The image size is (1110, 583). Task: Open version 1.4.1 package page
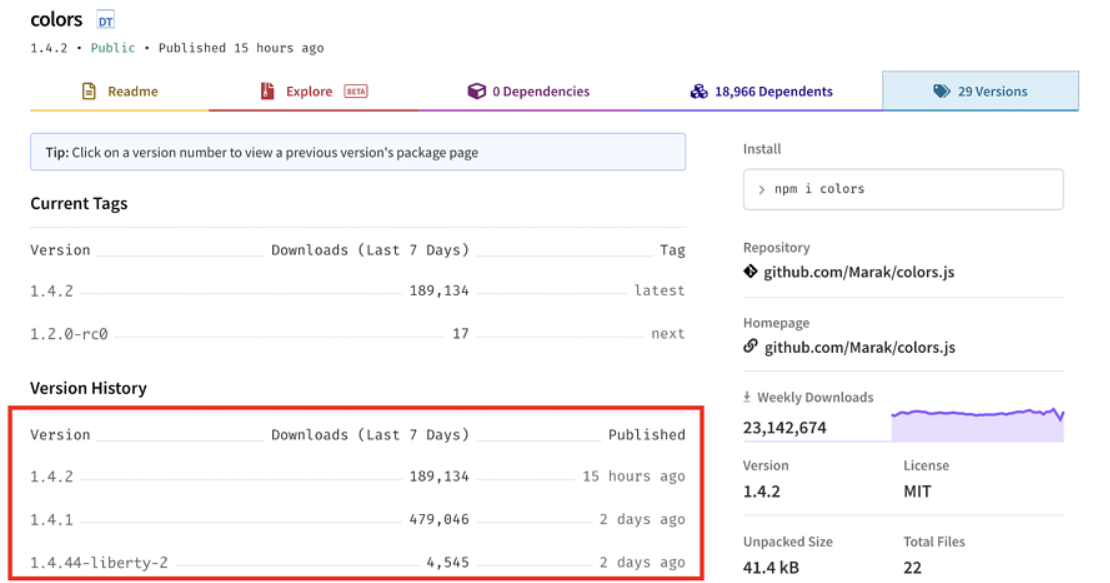[52, 520]
